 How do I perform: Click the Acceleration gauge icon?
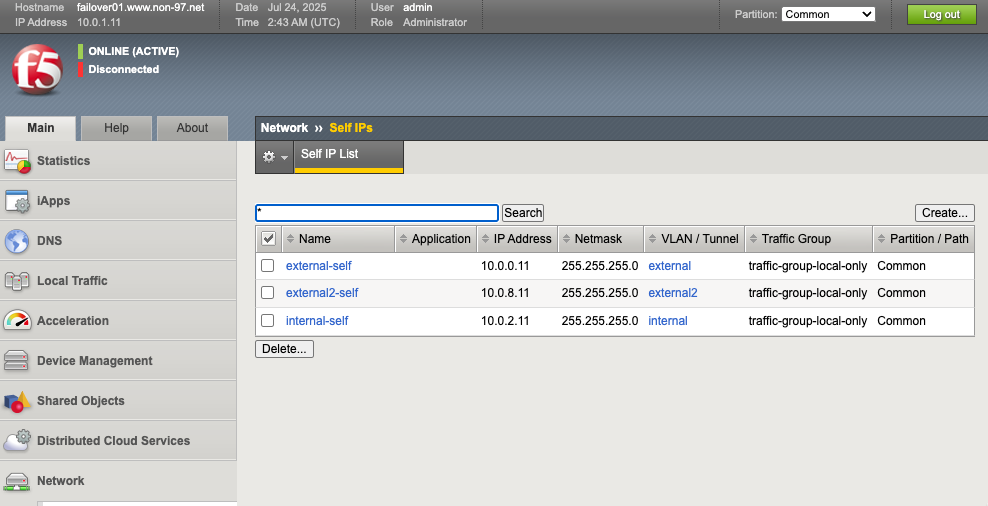pos(17,321)
